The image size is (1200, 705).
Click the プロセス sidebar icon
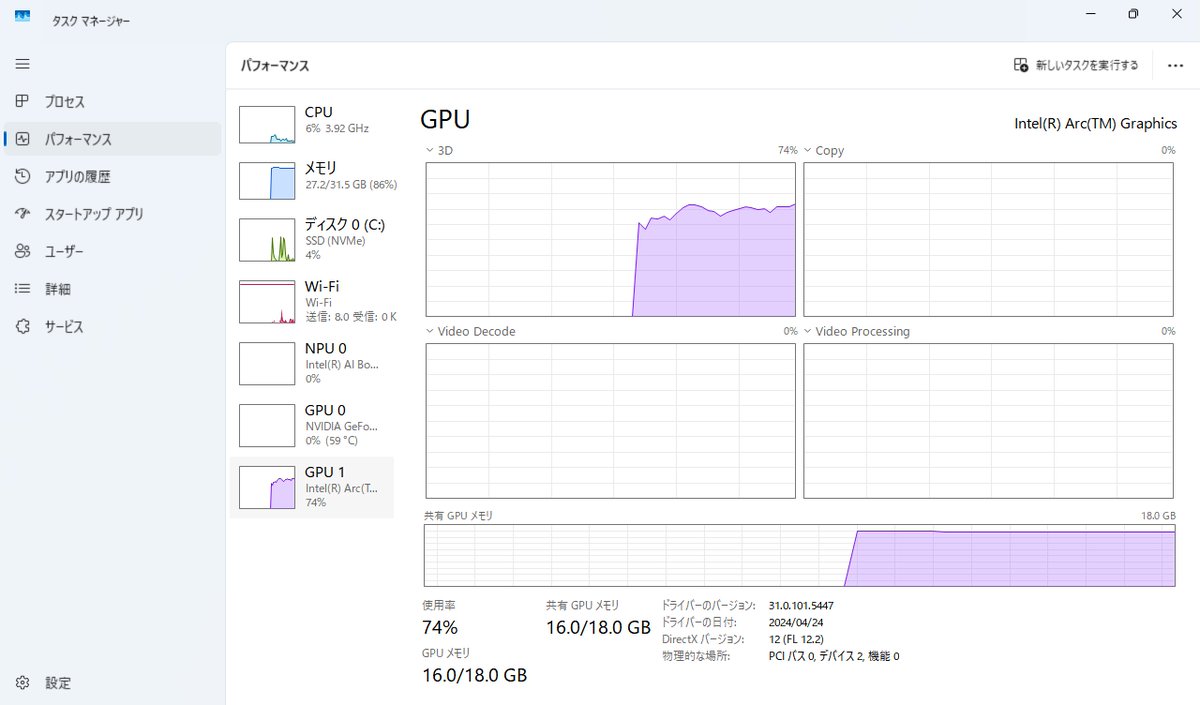tap(22, 102)
